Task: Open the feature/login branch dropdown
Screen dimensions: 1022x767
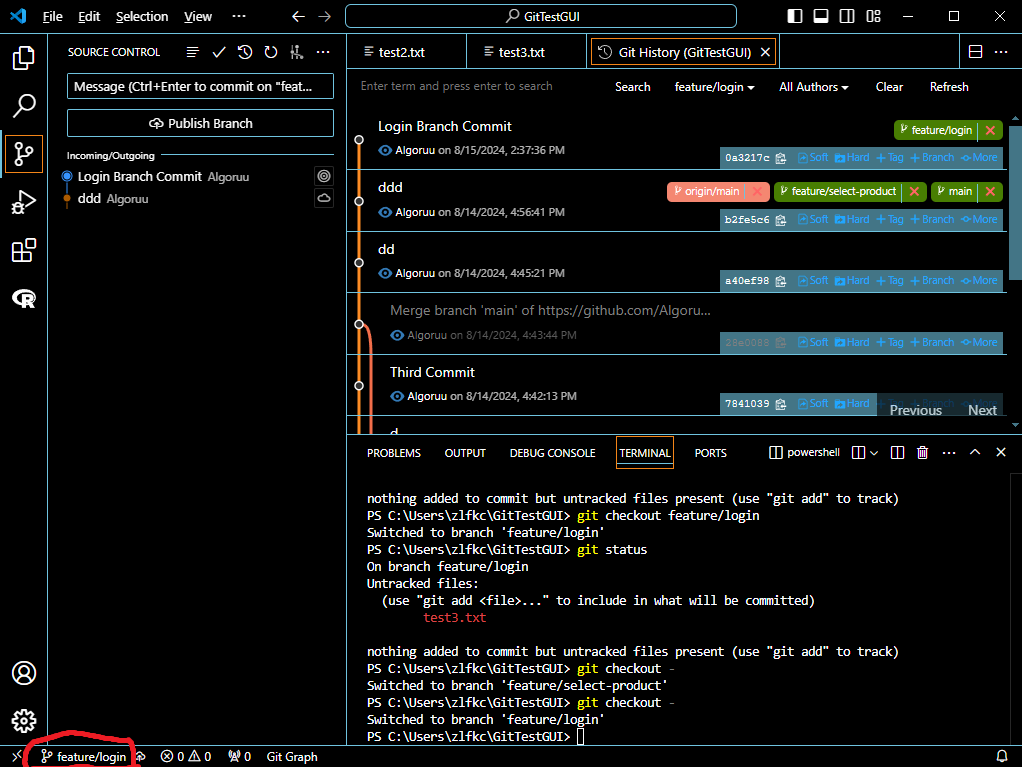Action: coord(714,87)
